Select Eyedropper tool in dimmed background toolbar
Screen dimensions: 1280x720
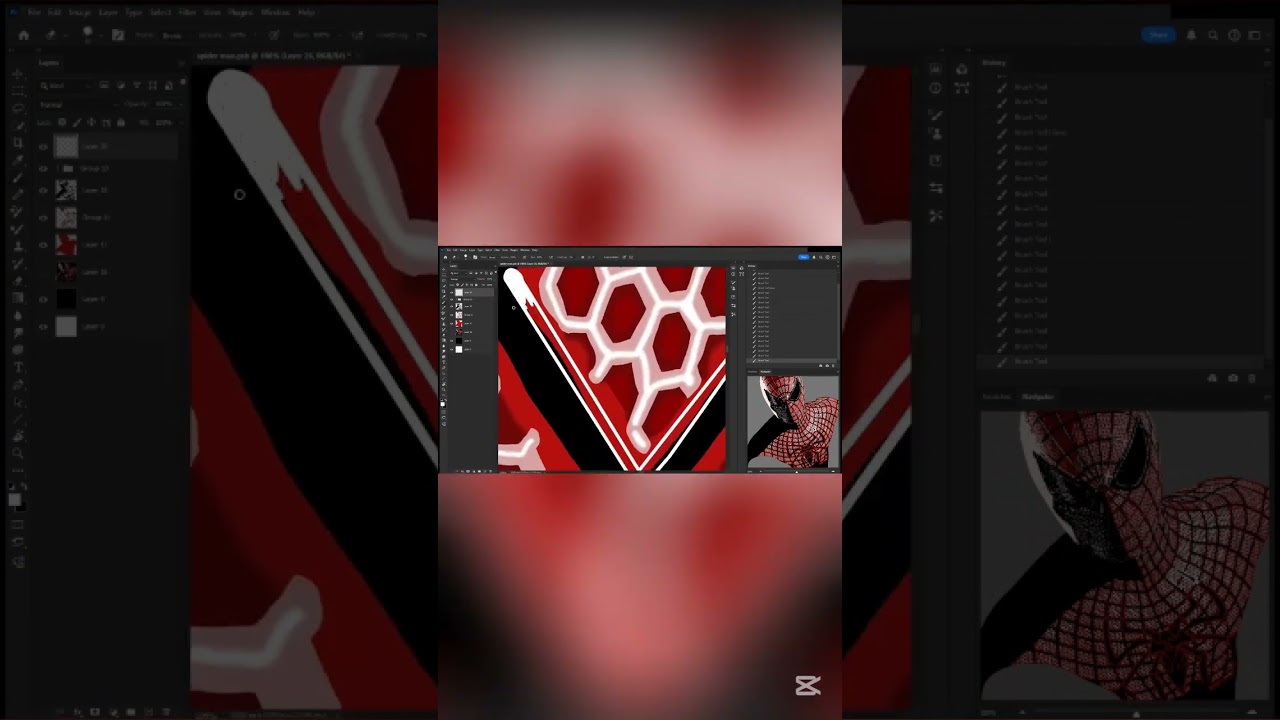pos(18,160)
